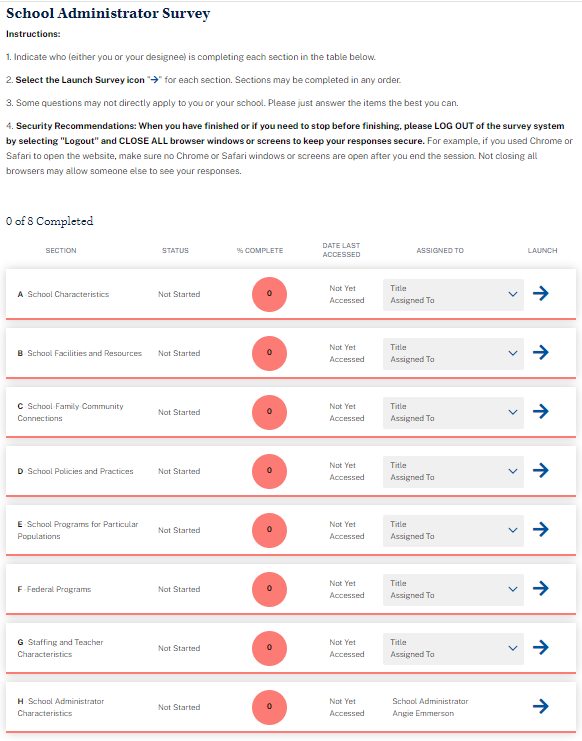Launch School Programs for Particular Populations arrow
This screenshot has height=741, width=582.
pyautogui.click(x=540, y=529)
